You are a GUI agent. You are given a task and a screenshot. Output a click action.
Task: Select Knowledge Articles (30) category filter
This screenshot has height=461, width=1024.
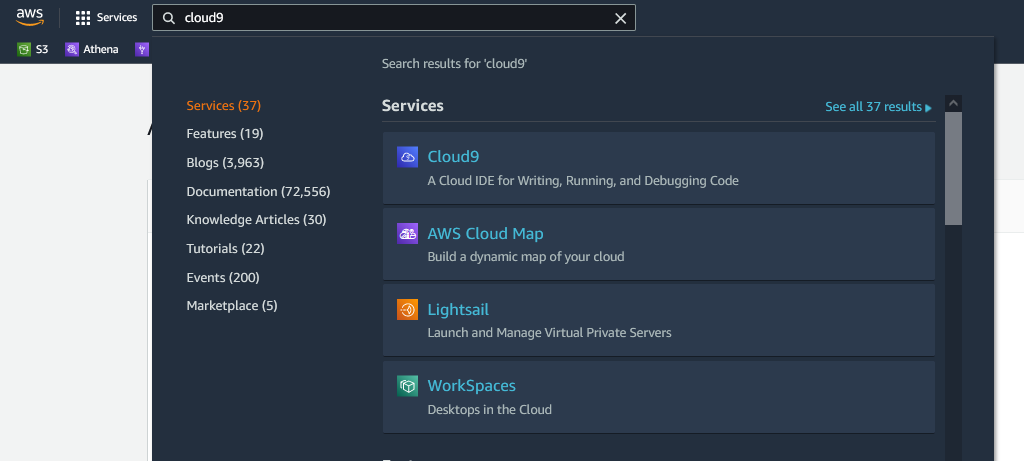[256, 220]
